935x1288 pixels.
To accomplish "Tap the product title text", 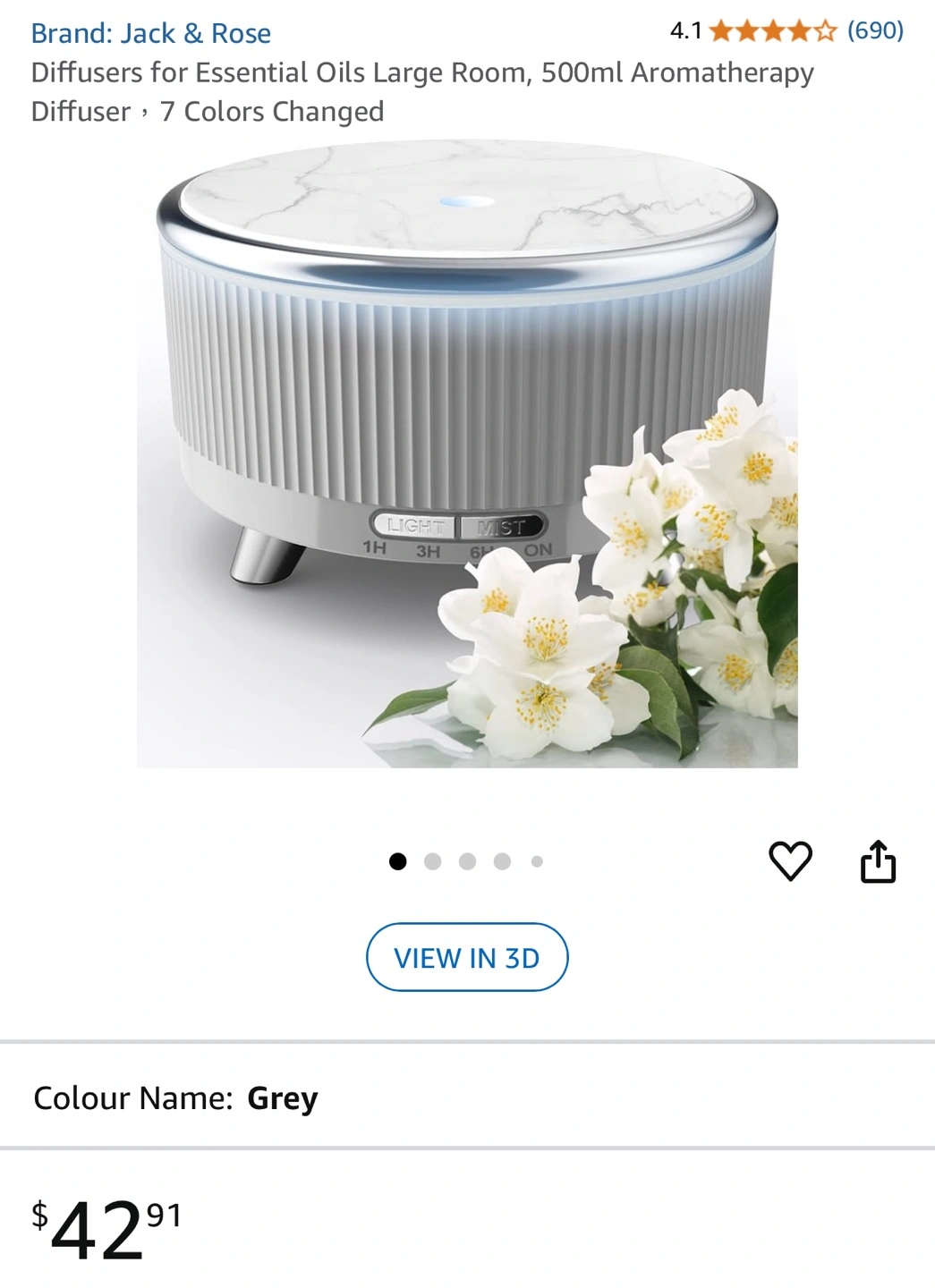I will (x=422, y=91).
